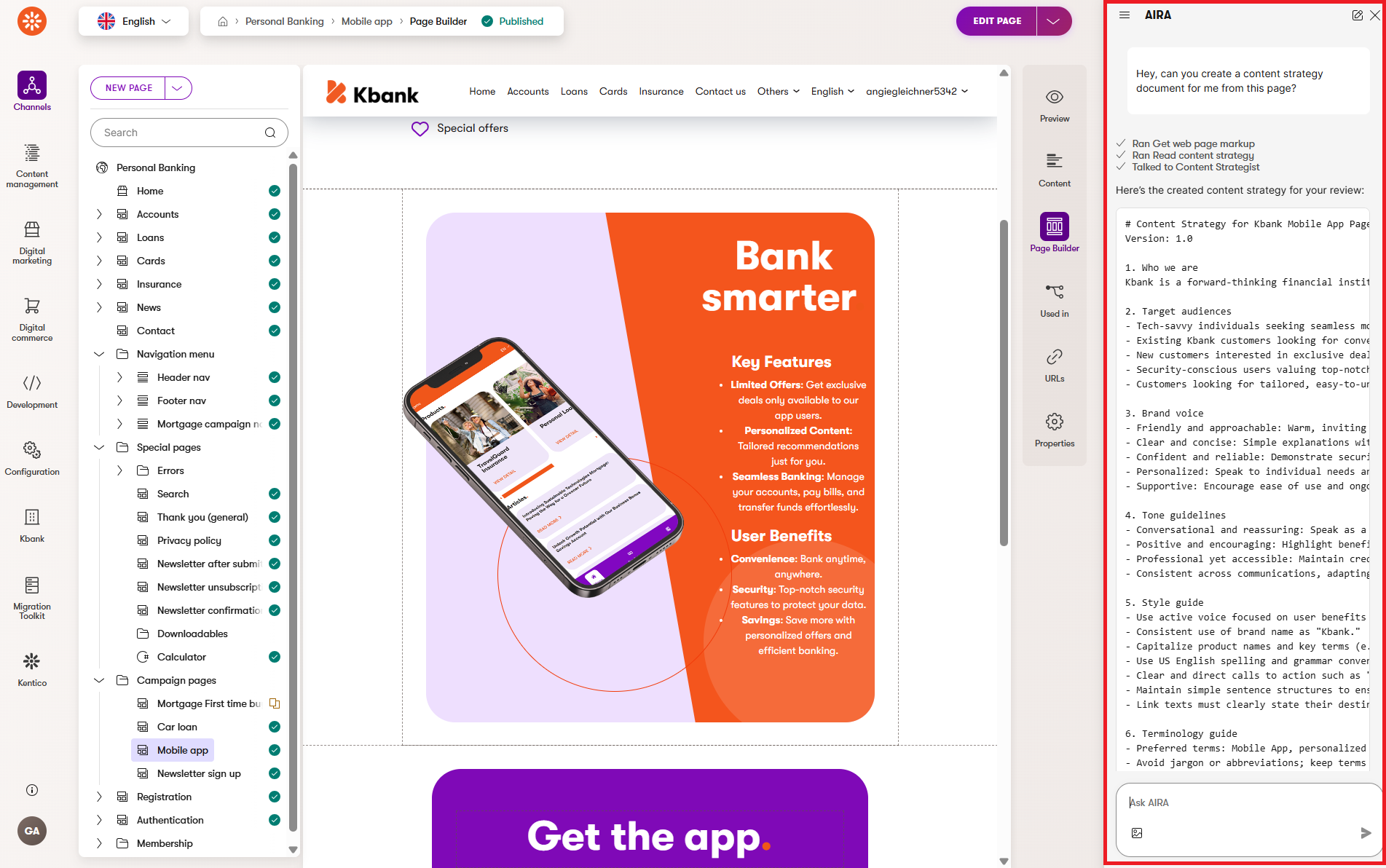Attach an image in AIRA

pyautogui.click(x=1137, y=832)
